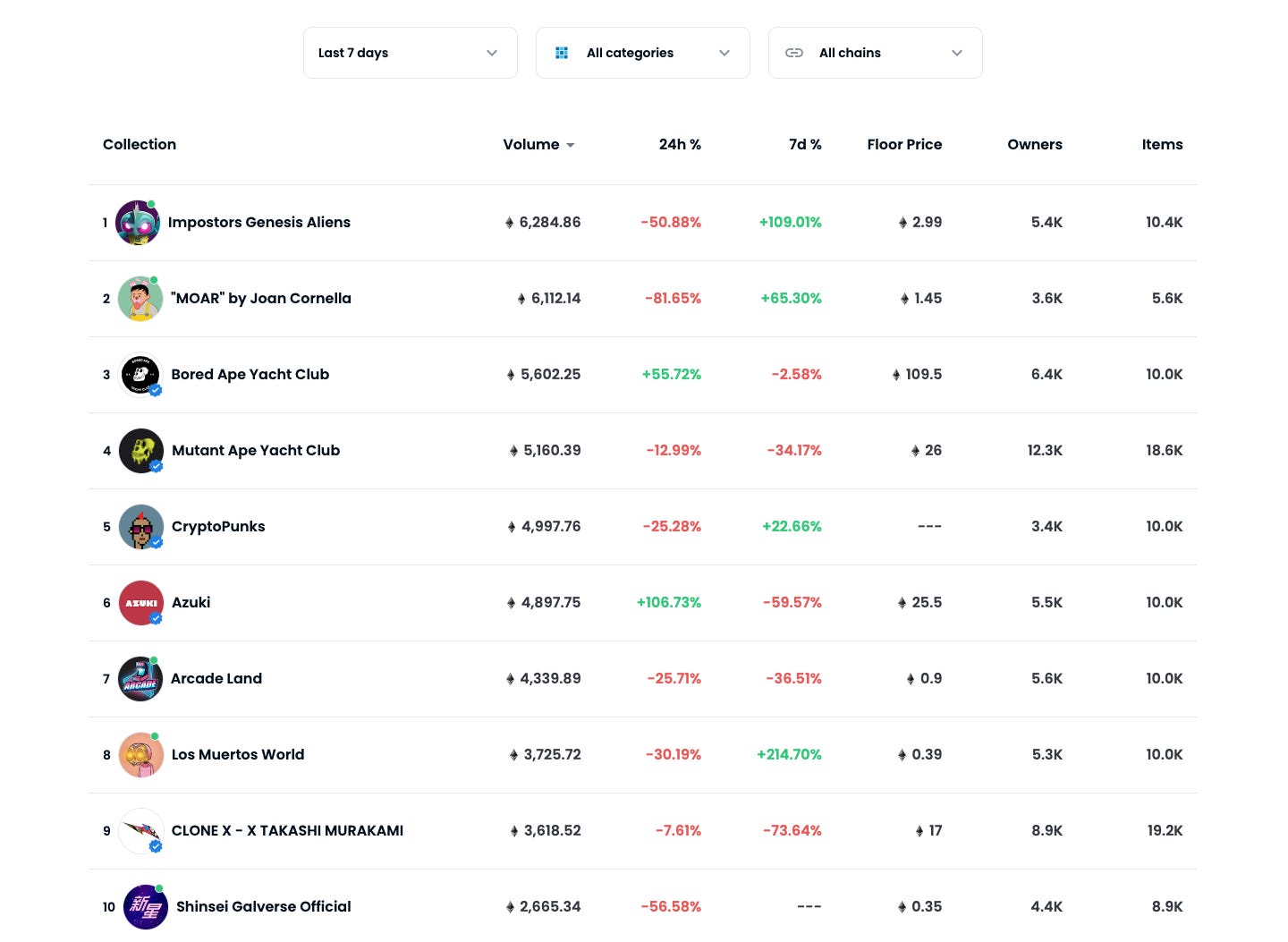Click the 3,725.72 volume value
1288x942 pixels.
[553, 754]
